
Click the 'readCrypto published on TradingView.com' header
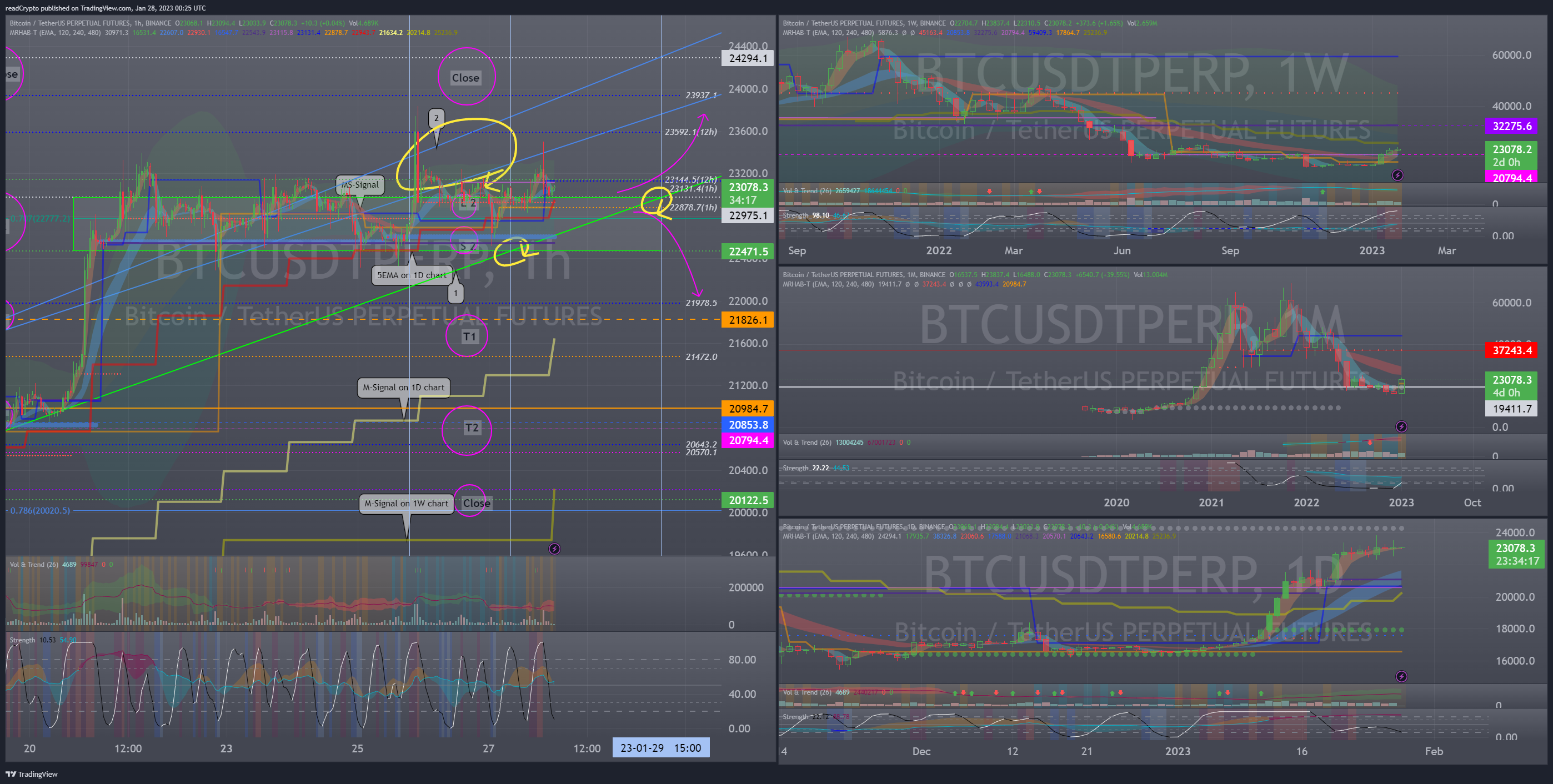tap(106, 8)
